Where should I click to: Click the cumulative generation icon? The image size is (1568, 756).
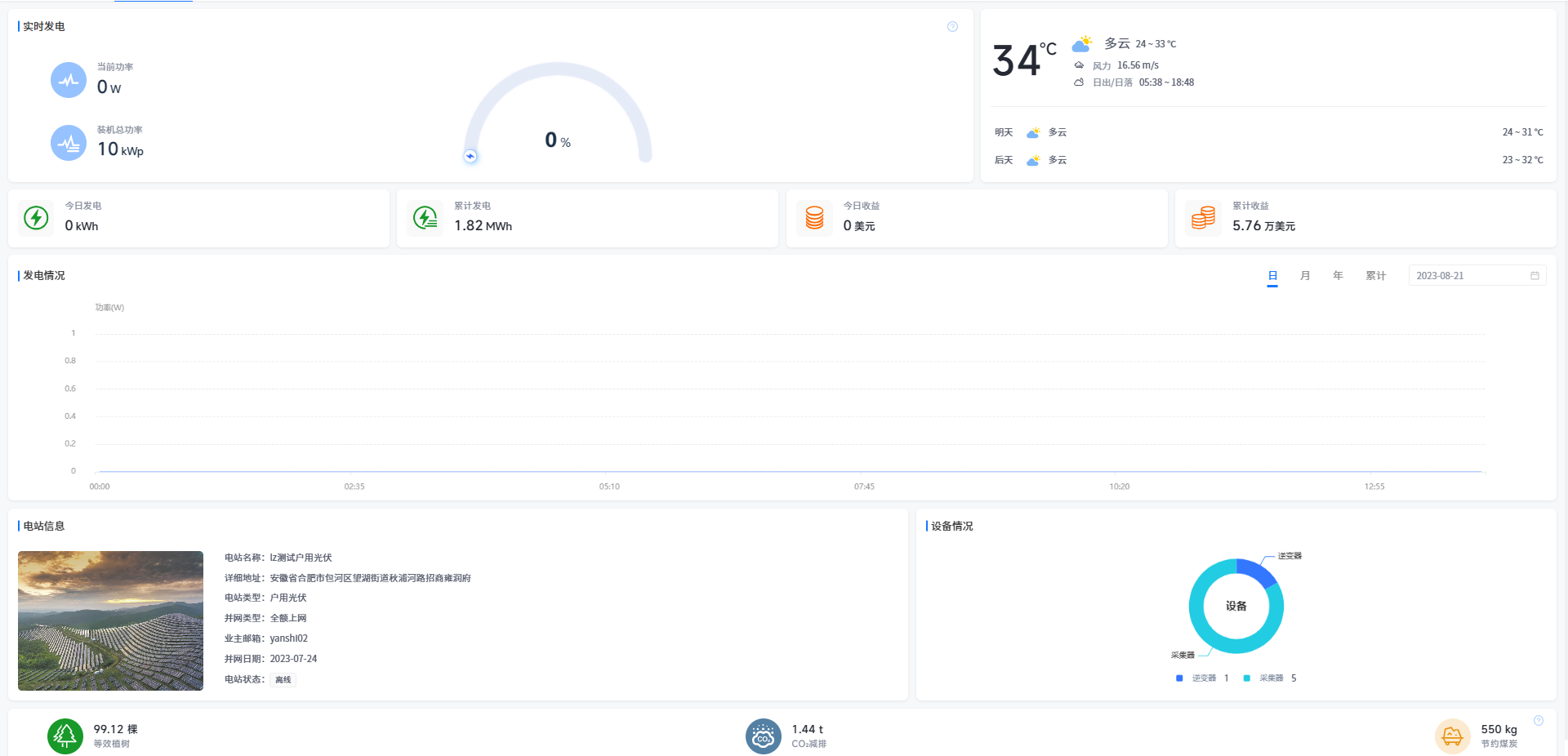tap(425, 218)
